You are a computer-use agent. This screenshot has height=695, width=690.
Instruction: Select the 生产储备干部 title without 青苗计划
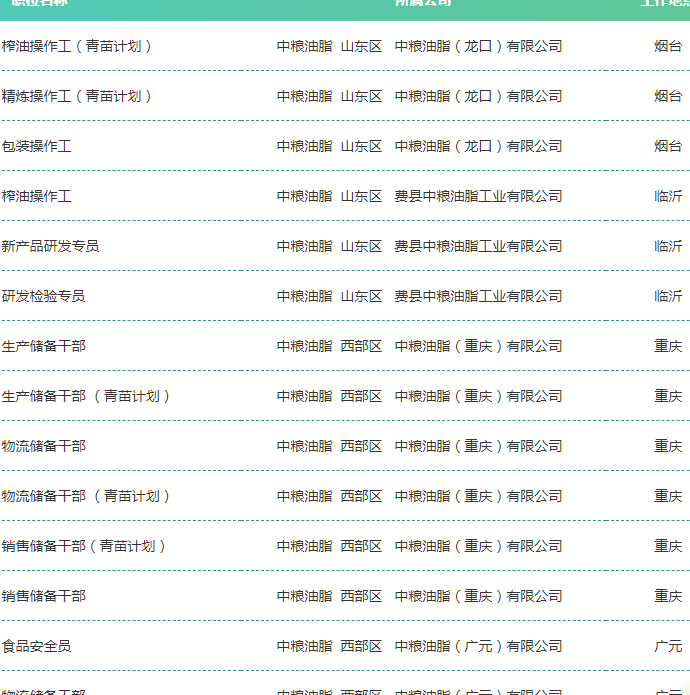(43, 346)
